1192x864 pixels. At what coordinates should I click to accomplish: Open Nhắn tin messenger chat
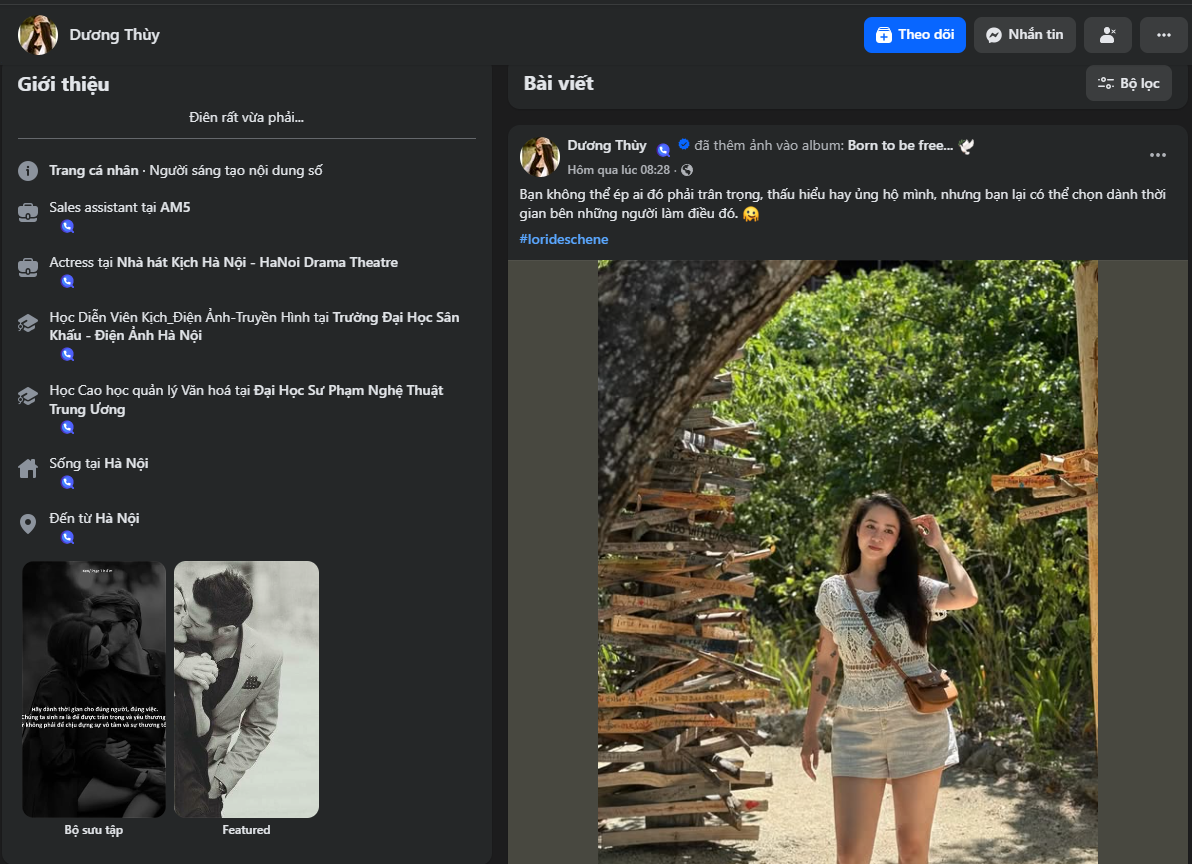pos(1024,35)
